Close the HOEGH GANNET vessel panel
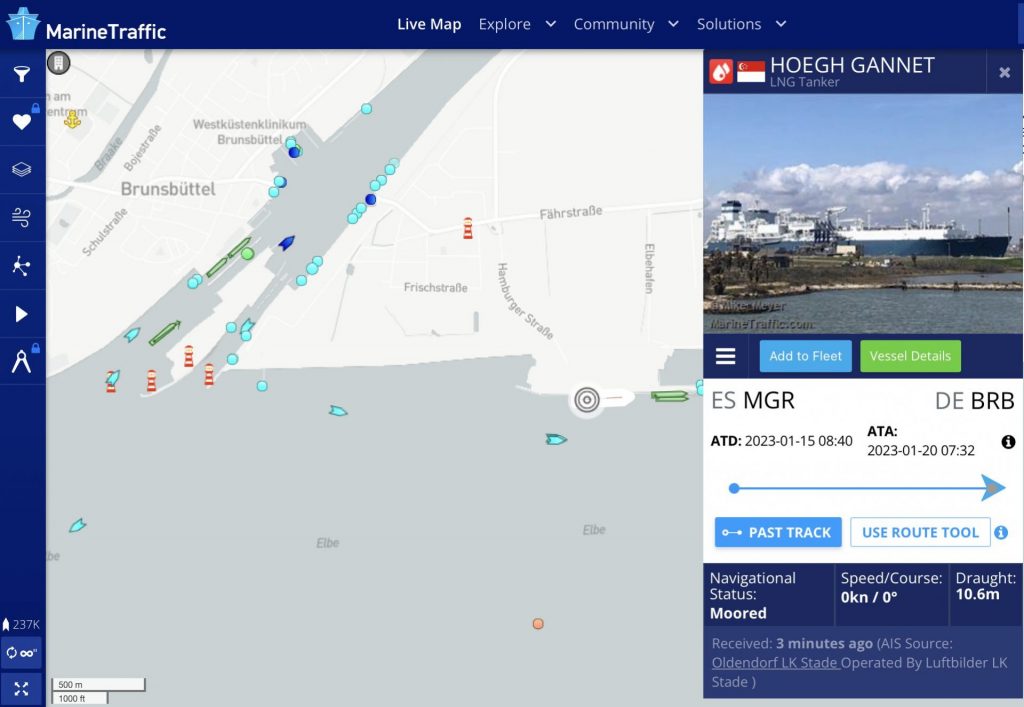The width and height of the screenshot is (1024, 707). tap(1004, 72)
